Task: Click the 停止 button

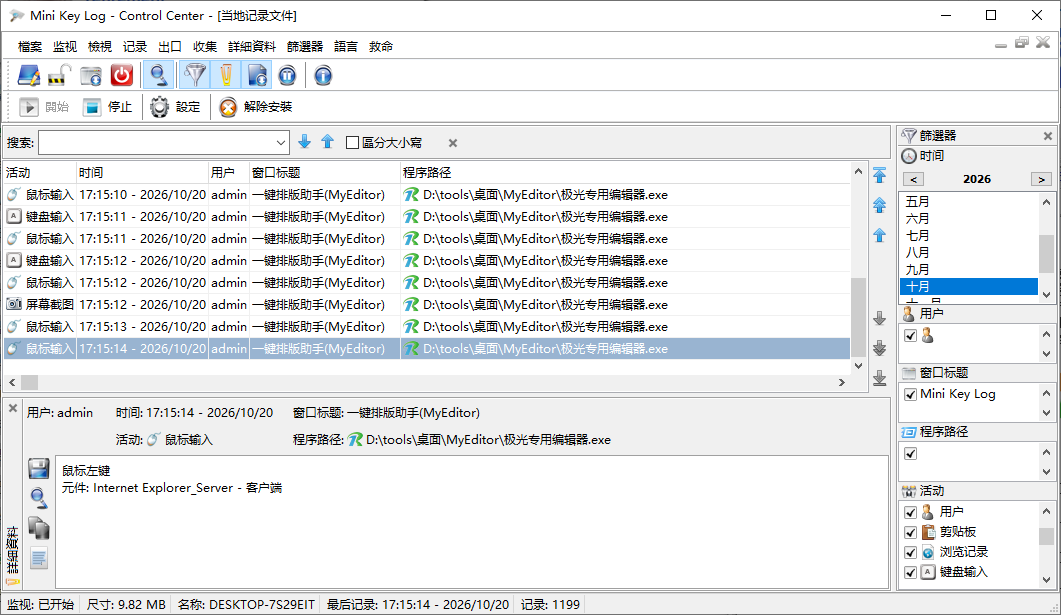Action: [107, 107]
